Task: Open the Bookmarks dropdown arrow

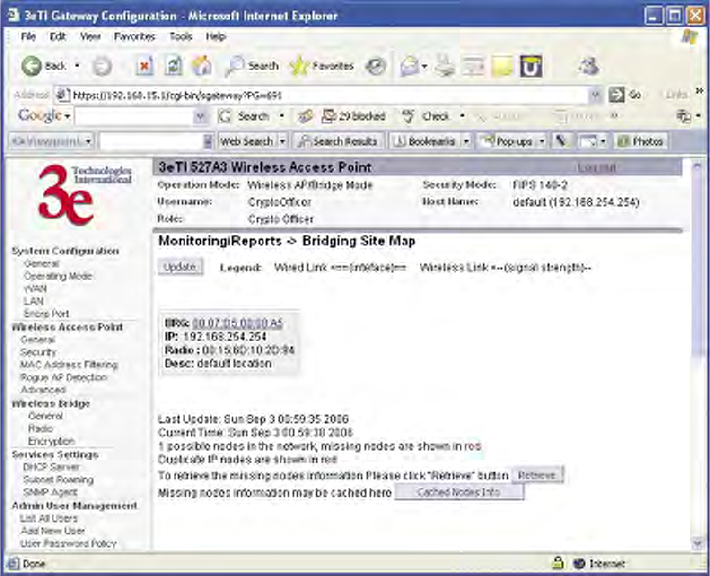Action: pyautogui.click(x=466, y=142)
